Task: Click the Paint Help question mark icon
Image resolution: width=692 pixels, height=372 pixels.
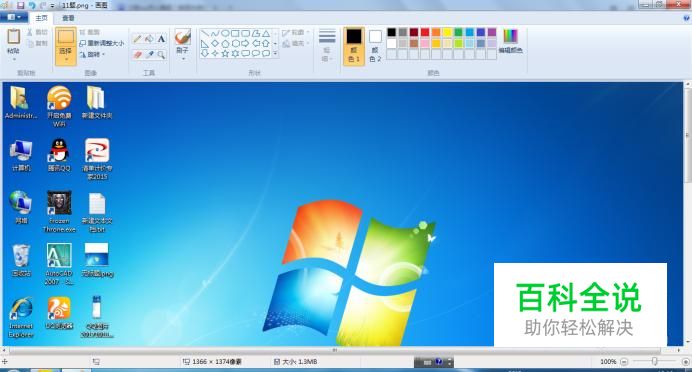Action: click(x=686, y=18)
